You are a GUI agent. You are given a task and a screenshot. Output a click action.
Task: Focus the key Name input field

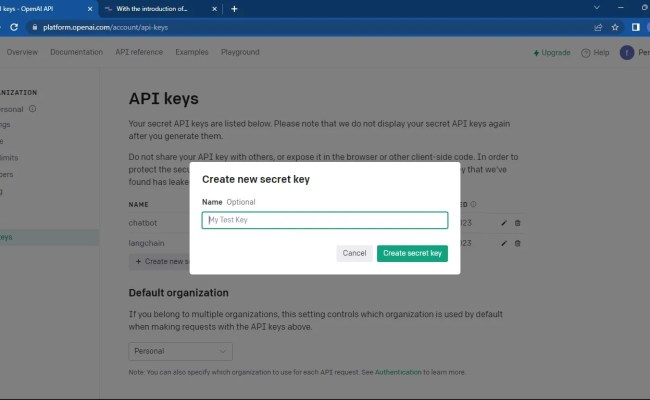click(x=325, y=220)
